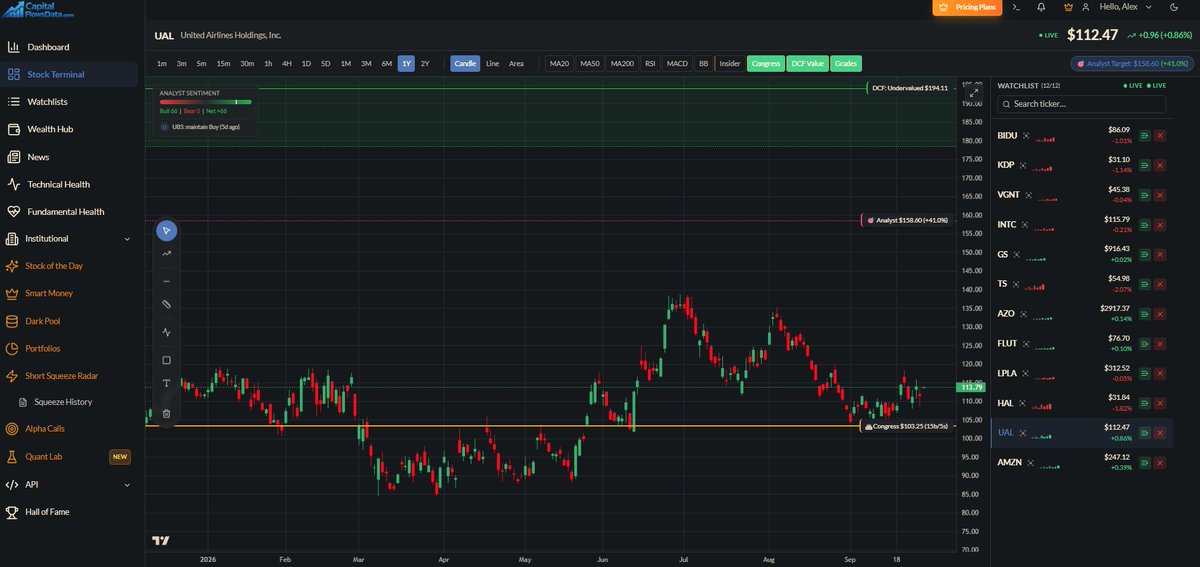The width and height of the screenshot is (1200, 567).
Task: Toggle the Insider overlay
Action: click(x=730, y=64)
